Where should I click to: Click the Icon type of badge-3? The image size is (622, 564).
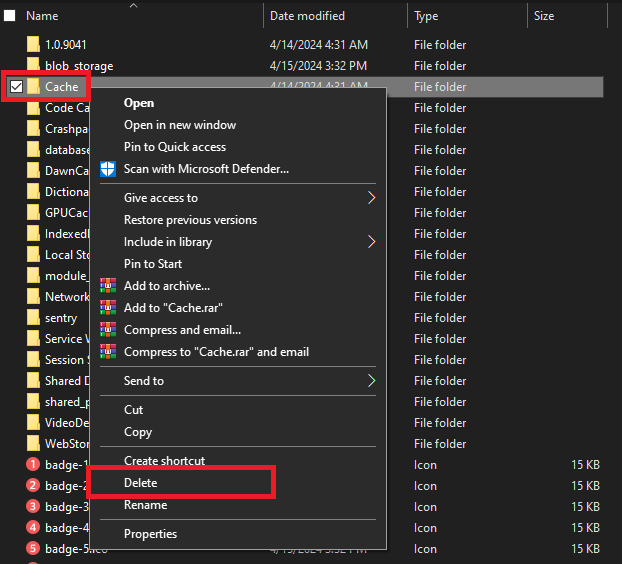coord(425,507)
